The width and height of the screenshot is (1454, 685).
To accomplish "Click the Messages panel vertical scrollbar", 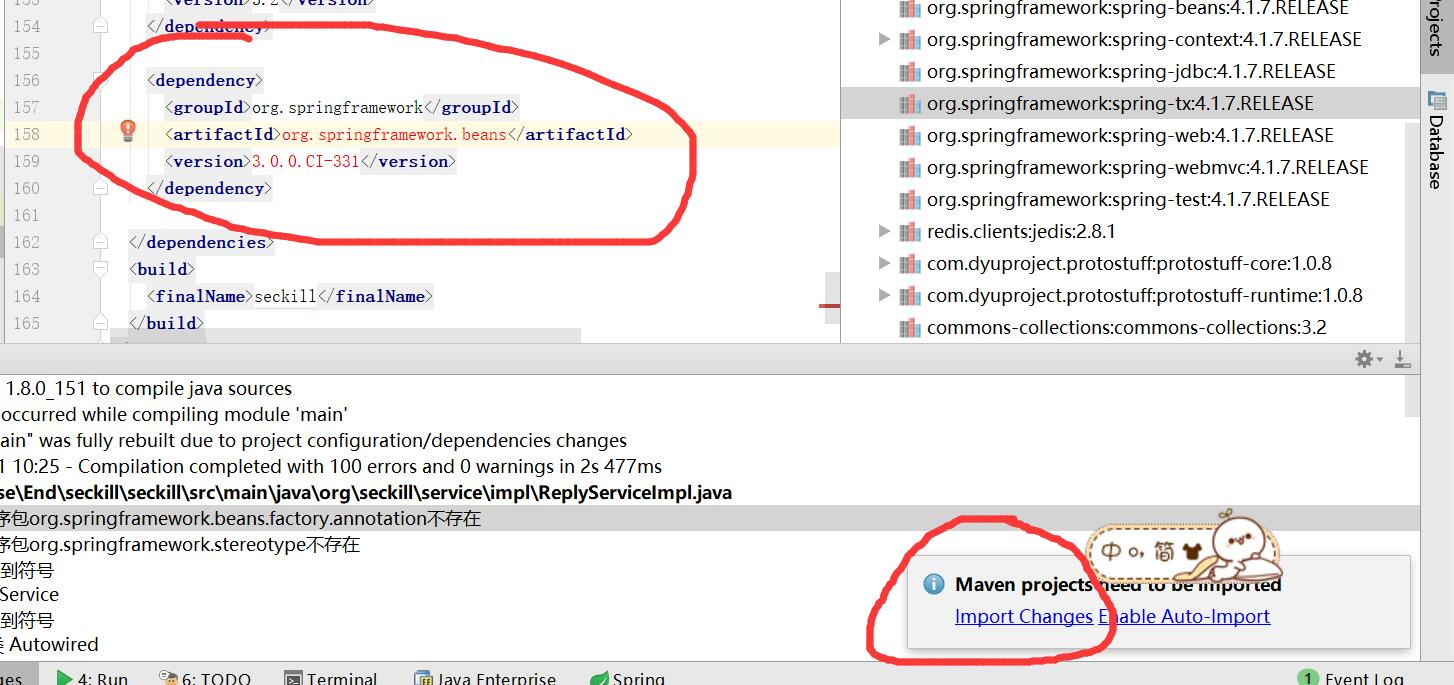I will tap(1412, 395).
